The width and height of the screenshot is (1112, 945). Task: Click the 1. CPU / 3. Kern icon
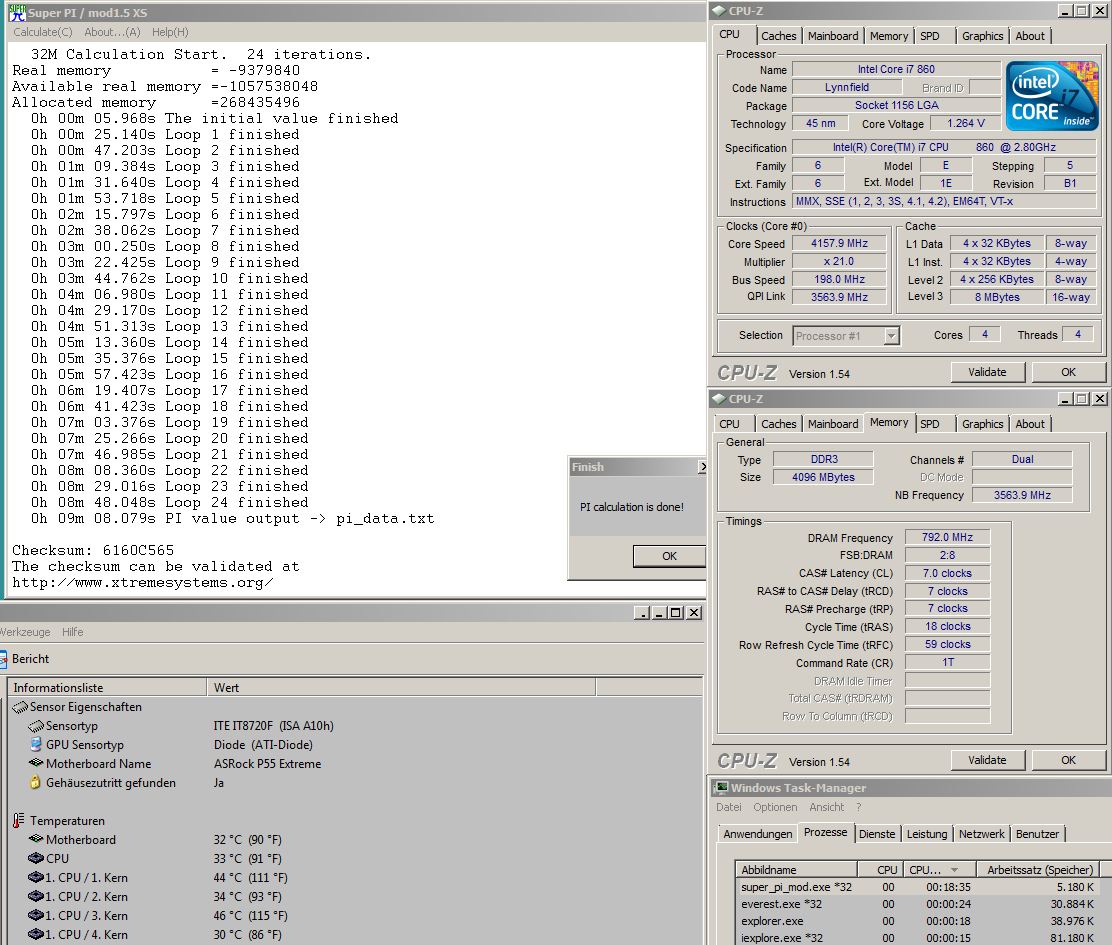(x=35, y=916)
